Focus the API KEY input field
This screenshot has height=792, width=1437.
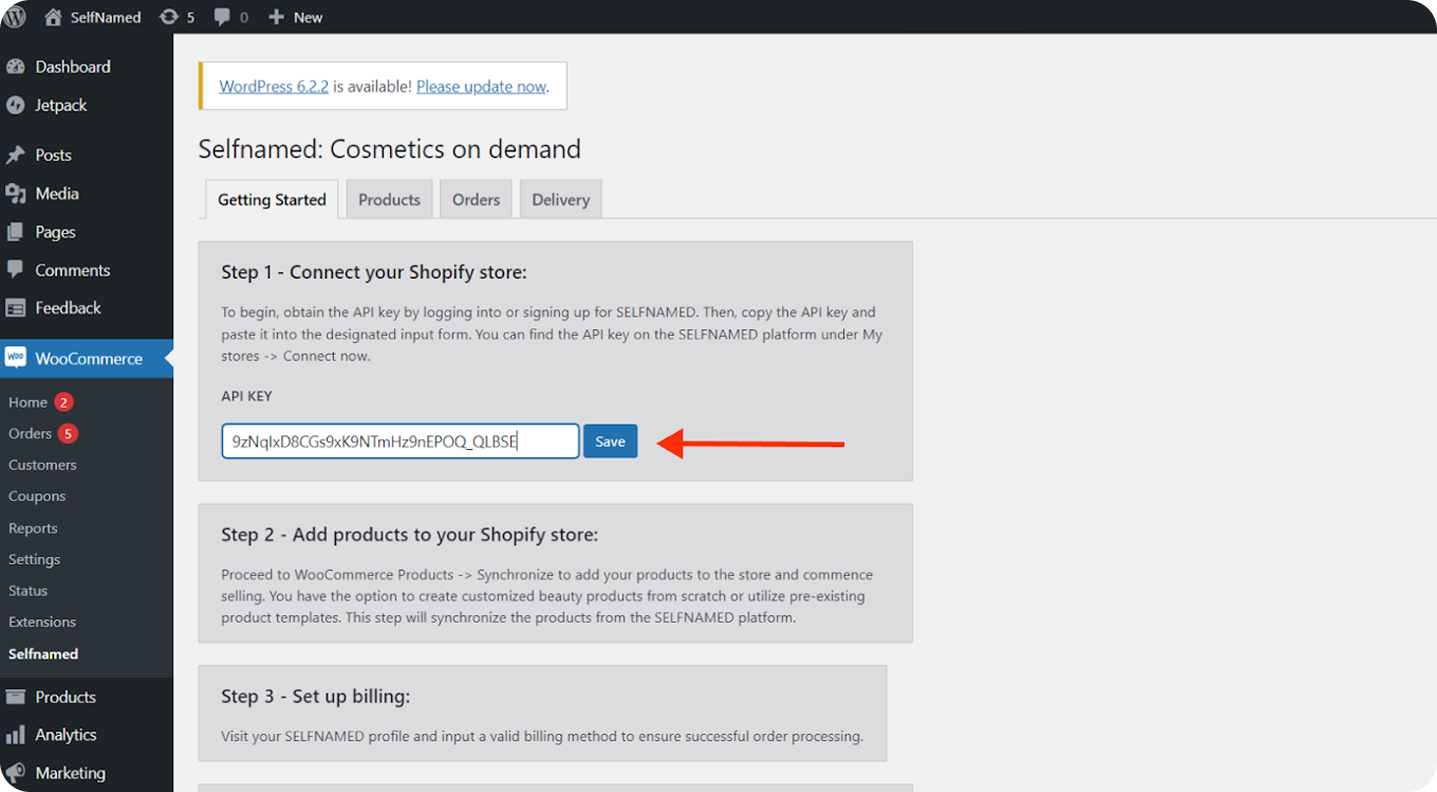tap(400, 441)
